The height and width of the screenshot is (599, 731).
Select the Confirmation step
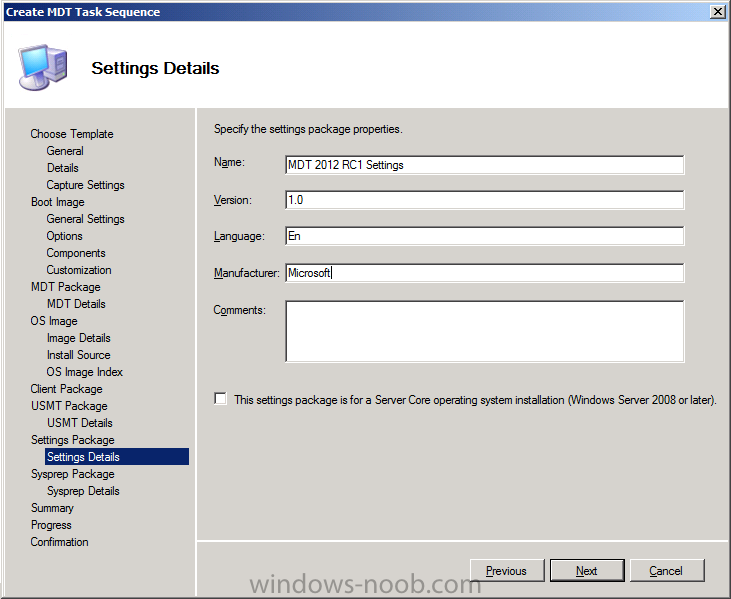point(59,542)
